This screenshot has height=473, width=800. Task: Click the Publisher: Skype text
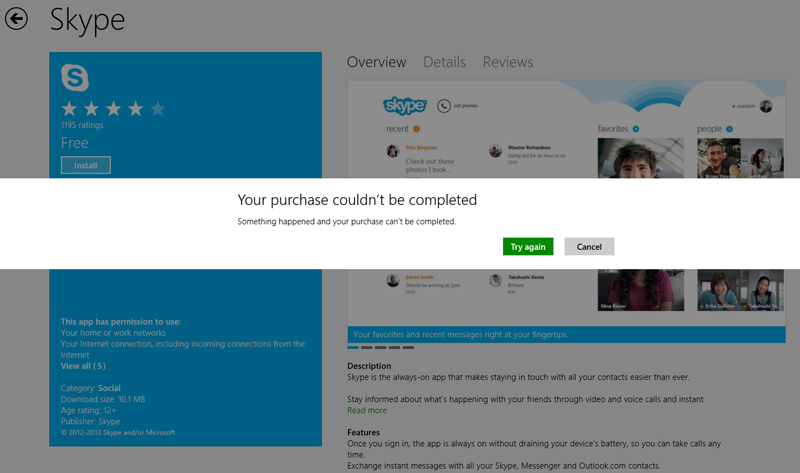tap(90, 421)
